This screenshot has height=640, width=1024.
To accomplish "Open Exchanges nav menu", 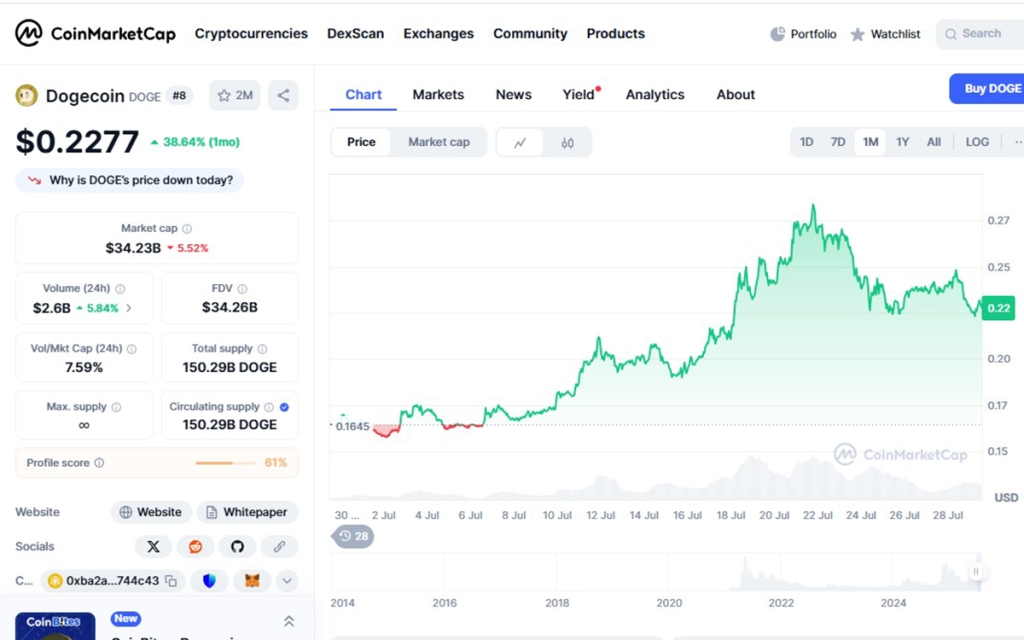I will pos(438,33).
